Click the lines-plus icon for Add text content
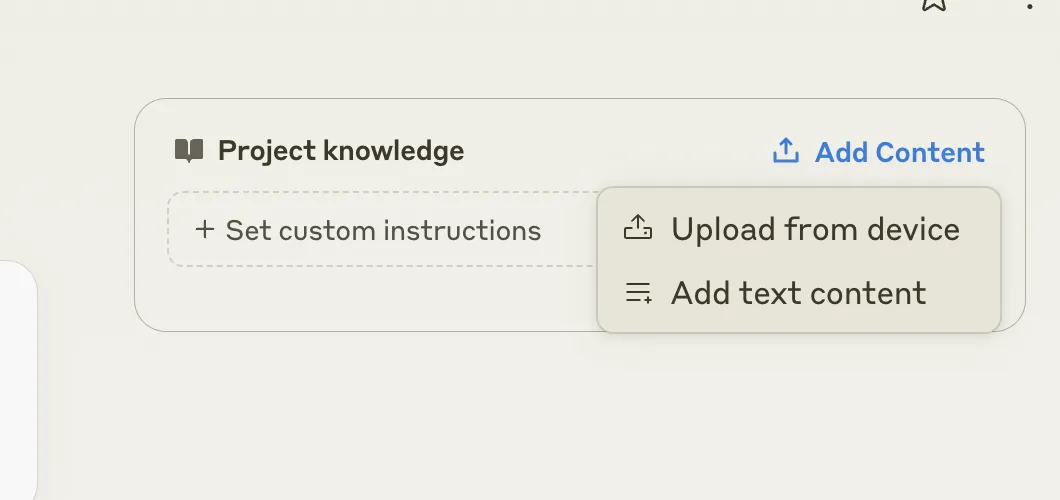1060x500 pixels. click(x=638, y=293)
